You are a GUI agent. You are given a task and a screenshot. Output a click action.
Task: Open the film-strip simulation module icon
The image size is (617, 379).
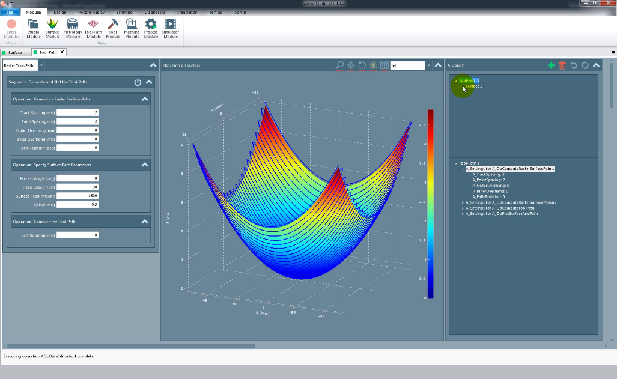(x=170, y=24)
